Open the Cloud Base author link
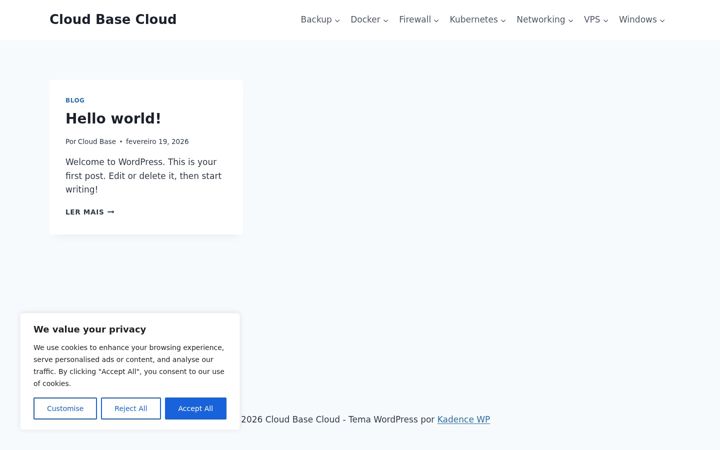The height and width of the screenshot is (450, 720). (x=96, y=141)
